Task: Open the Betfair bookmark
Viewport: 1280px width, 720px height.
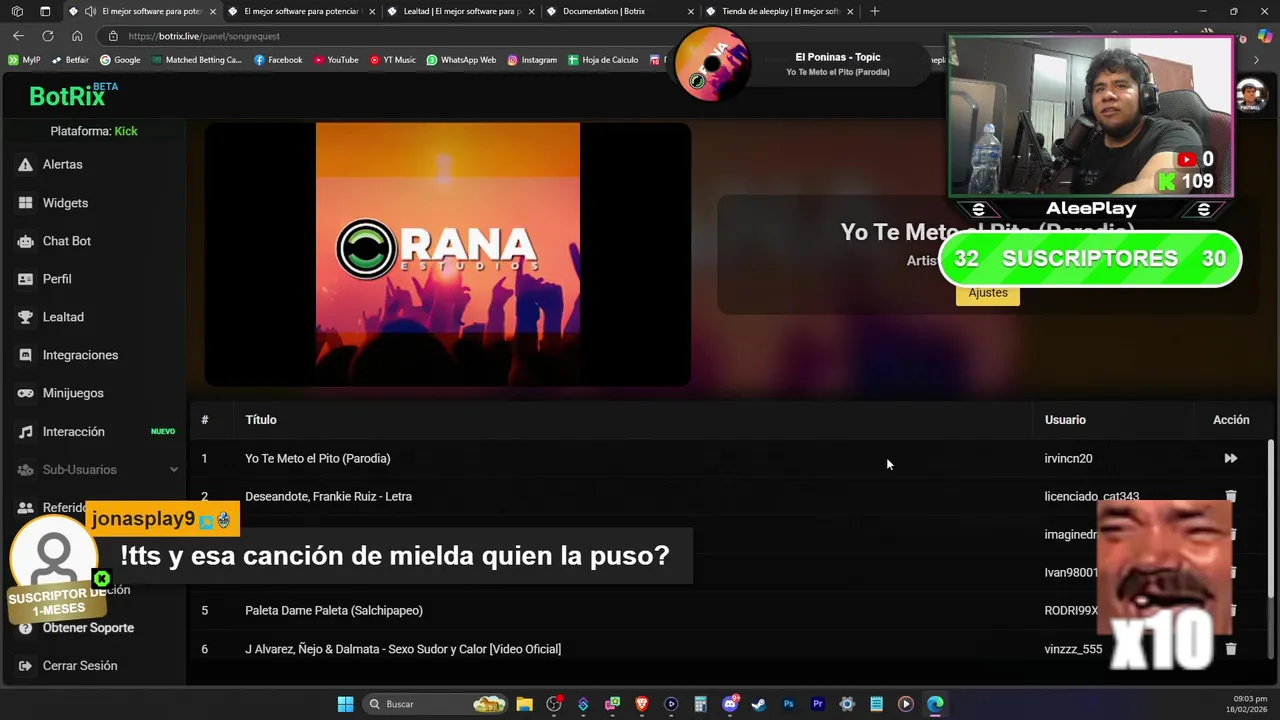Action: point(70,60)
